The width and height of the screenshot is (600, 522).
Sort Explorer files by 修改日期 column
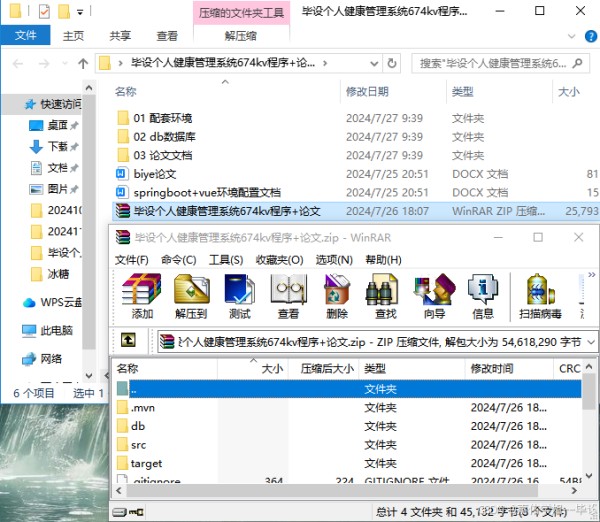pos(367,91)
